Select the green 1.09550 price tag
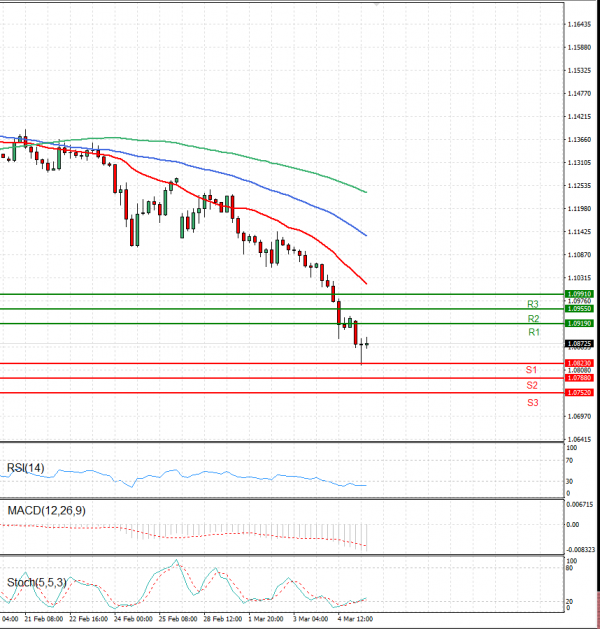 (x=579, y=308)
